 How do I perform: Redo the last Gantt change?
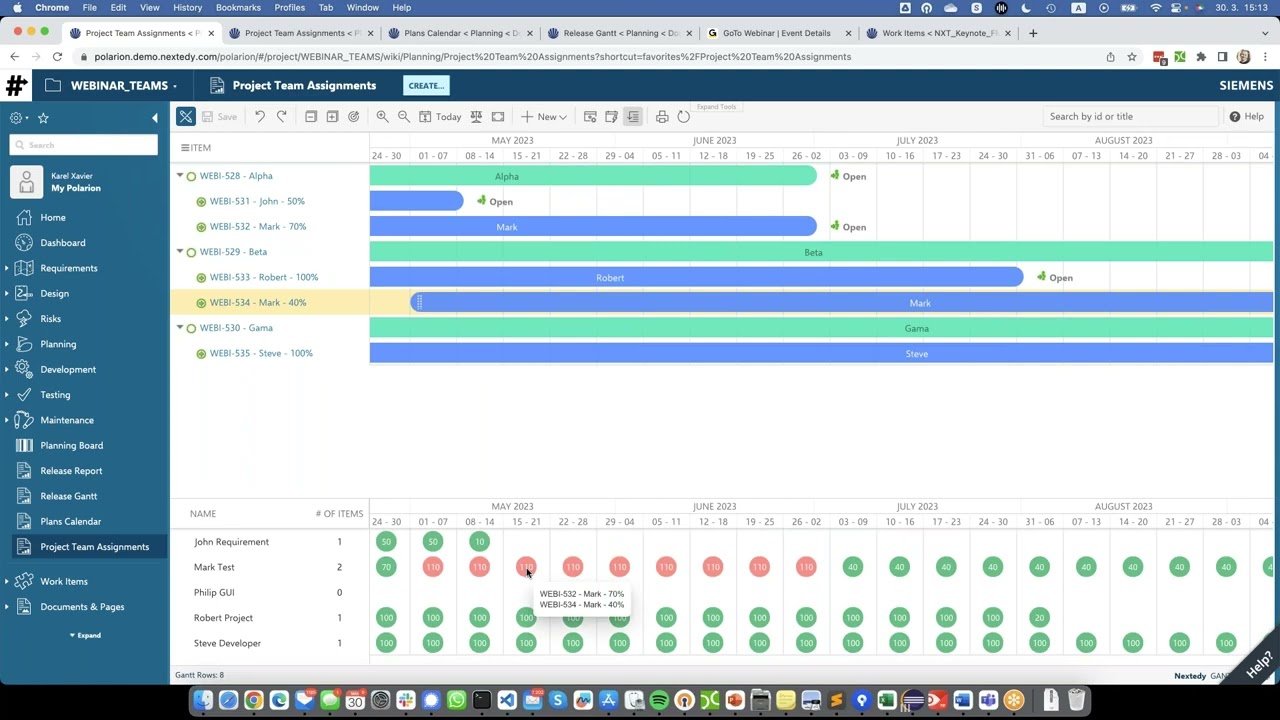(x=282, y=117)
